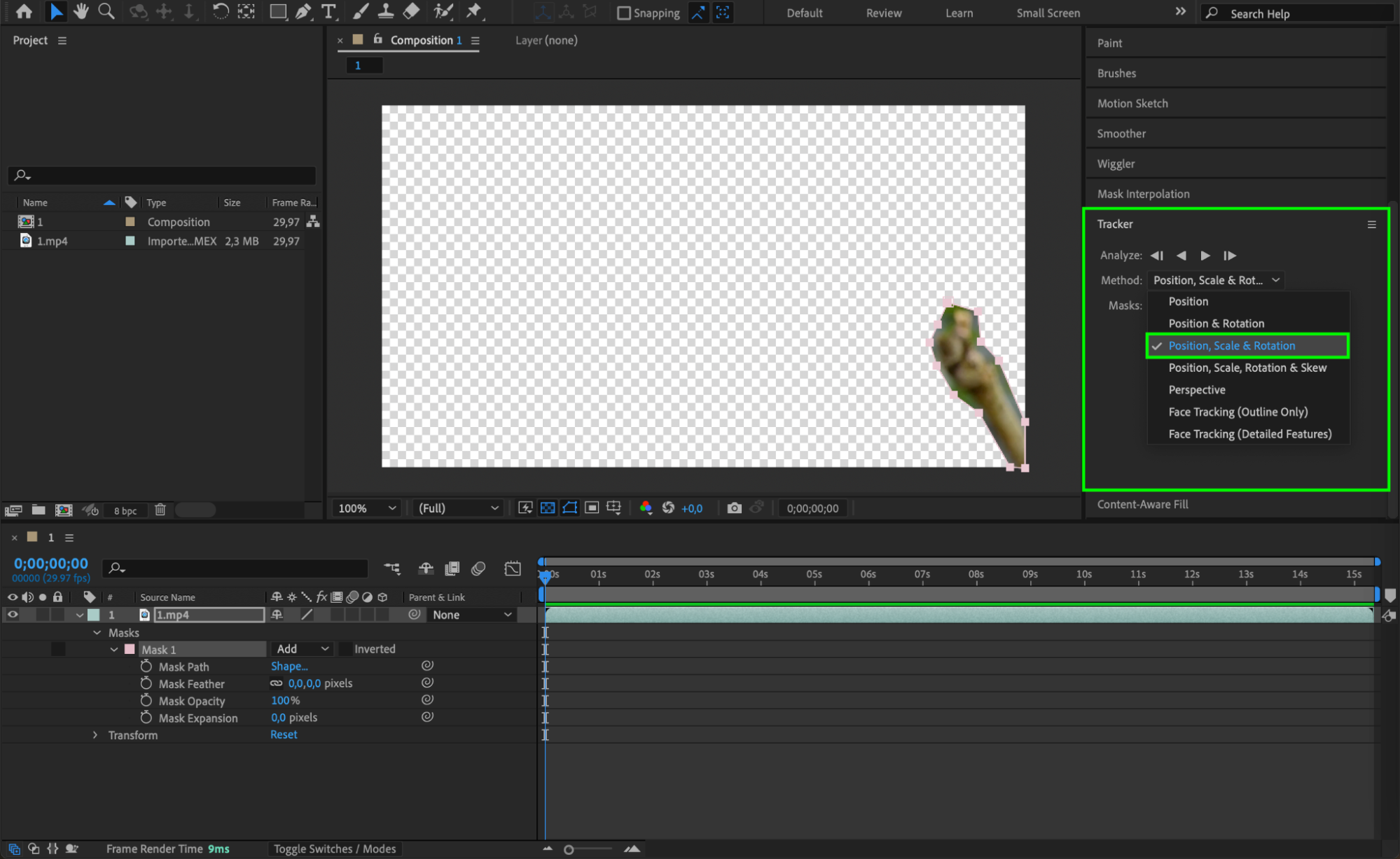Expand the Transform property group
Screen dimensions: 1400x859
[x=96, y=735]
